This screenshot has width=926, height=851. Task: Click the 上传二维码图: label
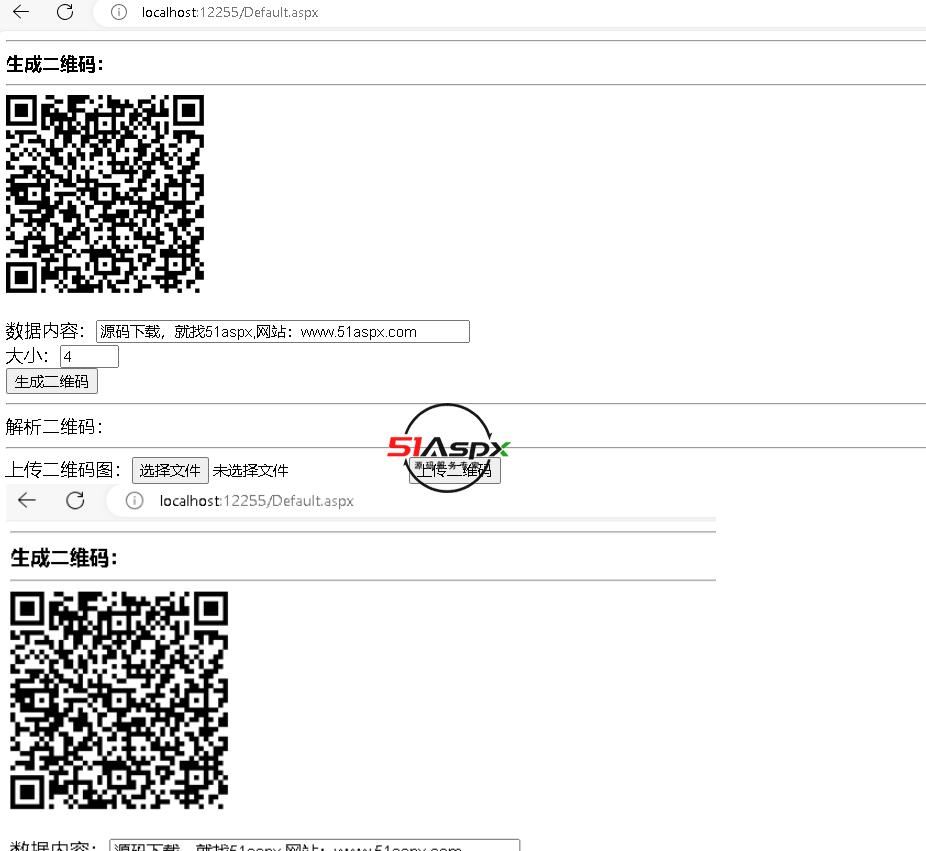click(x=63, y=470)
